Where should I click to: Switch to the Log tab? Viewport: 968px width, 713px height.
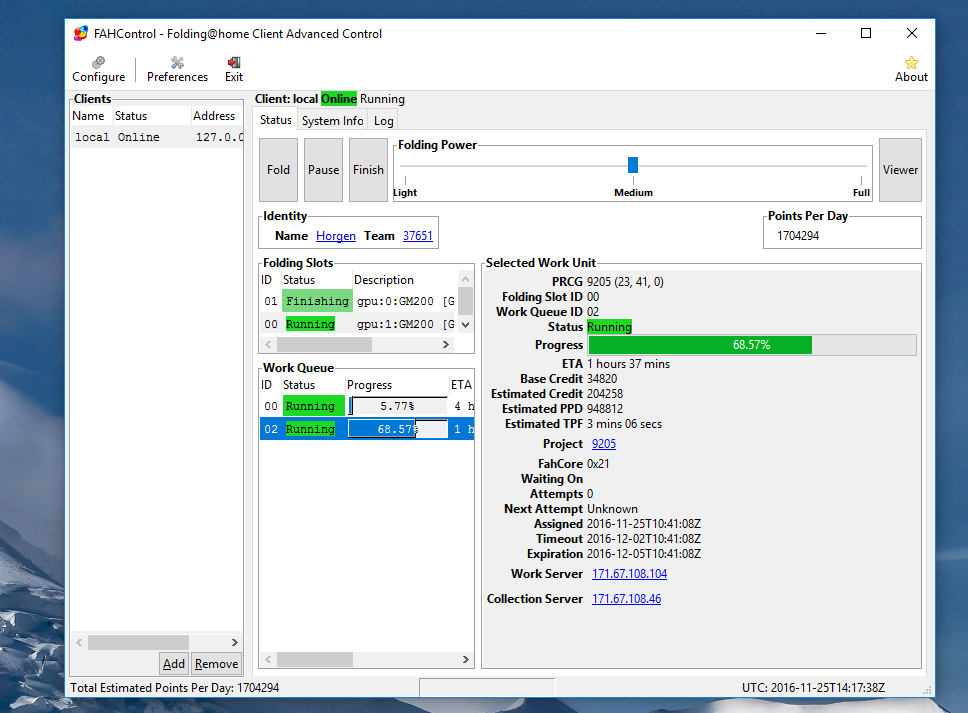click(x=383, y=120)
